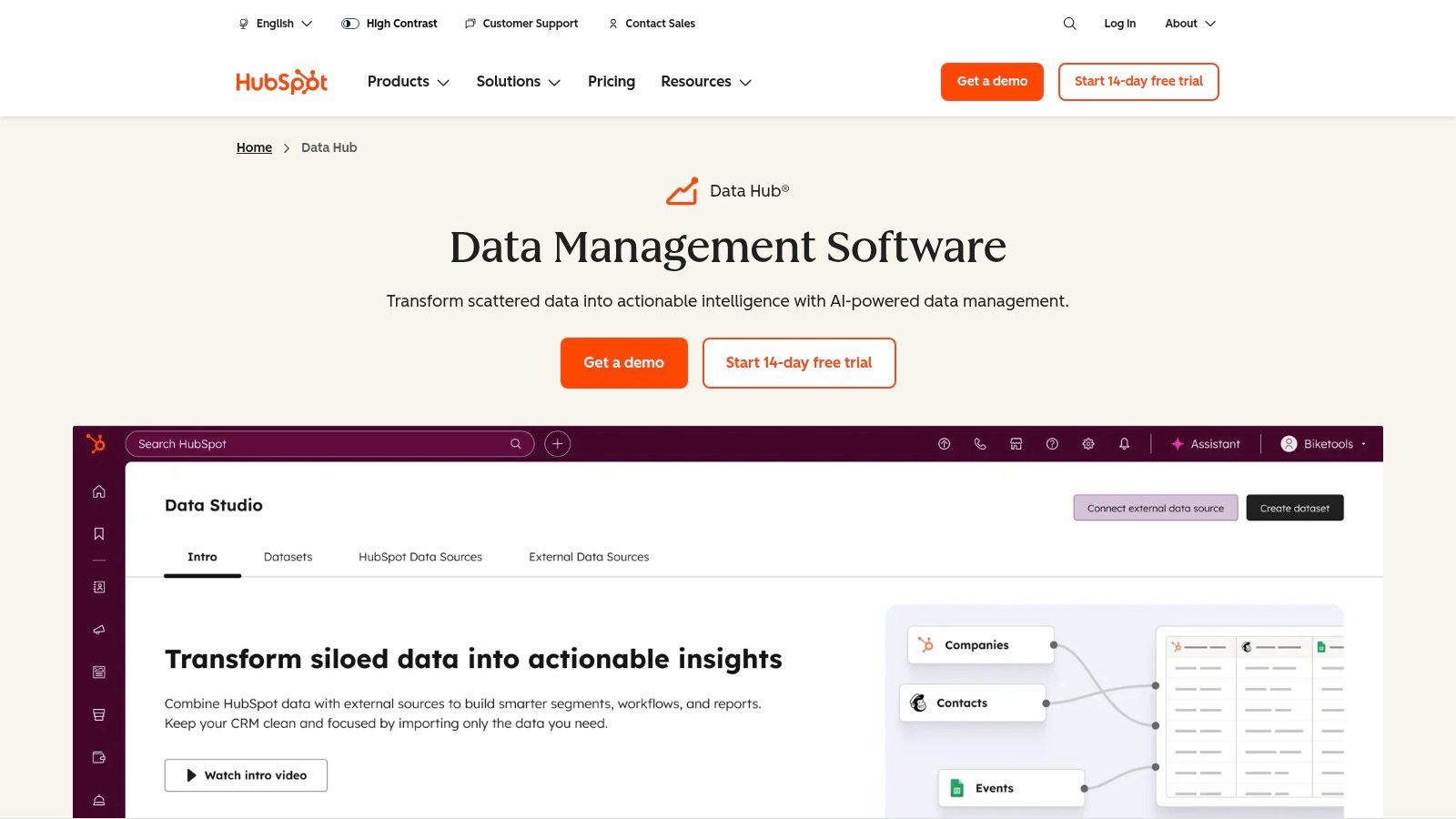Click the phone calling icon in the top bar

[980, 443]
